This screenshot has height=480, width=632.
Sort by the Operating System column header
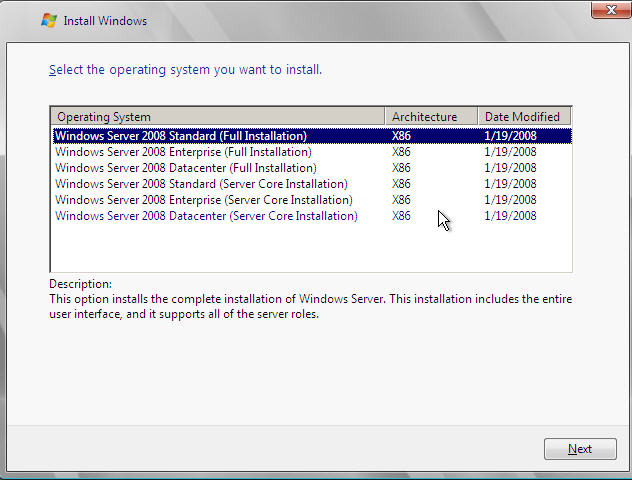(x=218, y=117)
